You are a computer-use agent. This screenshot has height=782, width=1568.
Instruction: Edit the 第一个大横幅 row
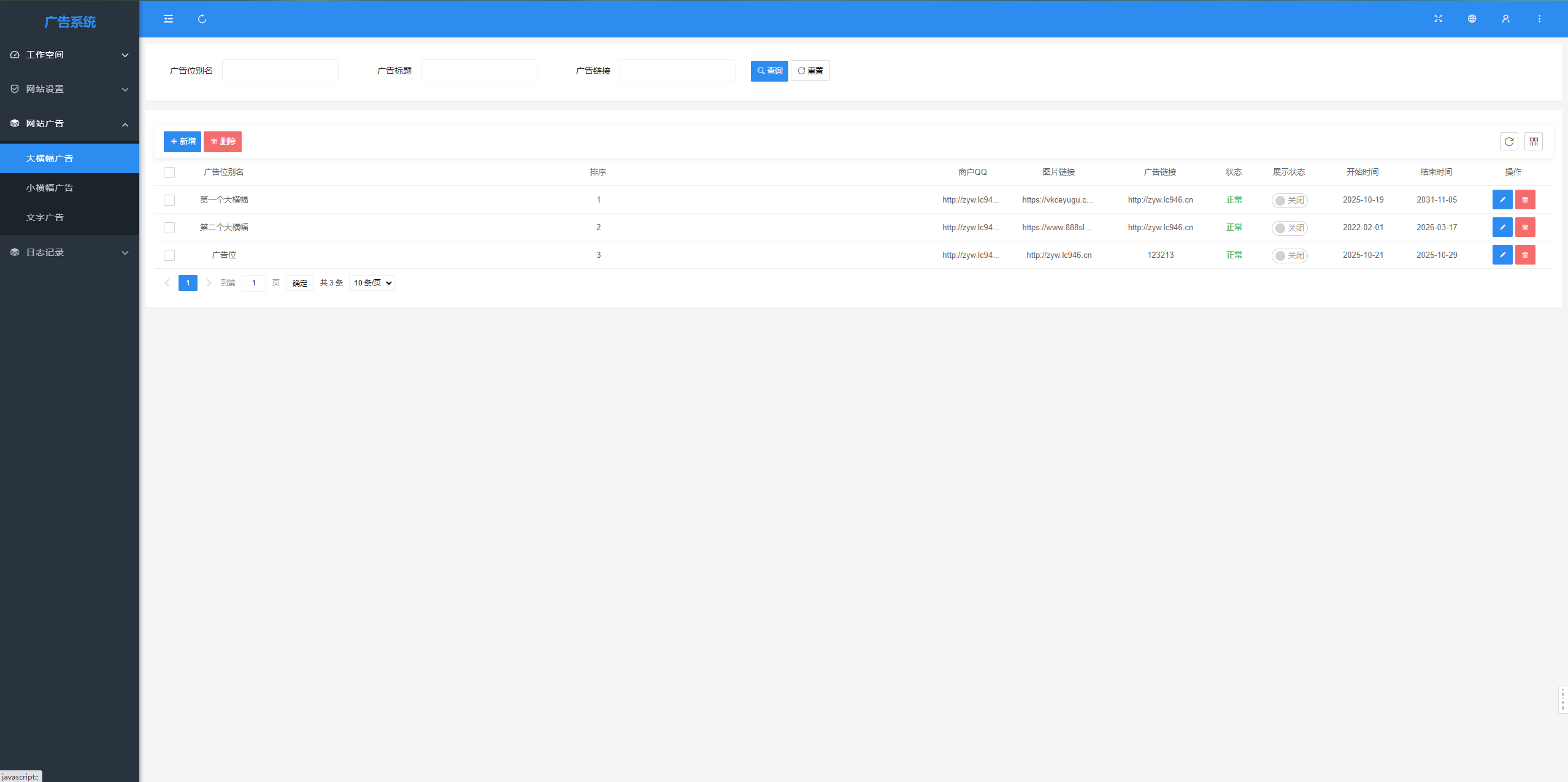point(1502,199)
